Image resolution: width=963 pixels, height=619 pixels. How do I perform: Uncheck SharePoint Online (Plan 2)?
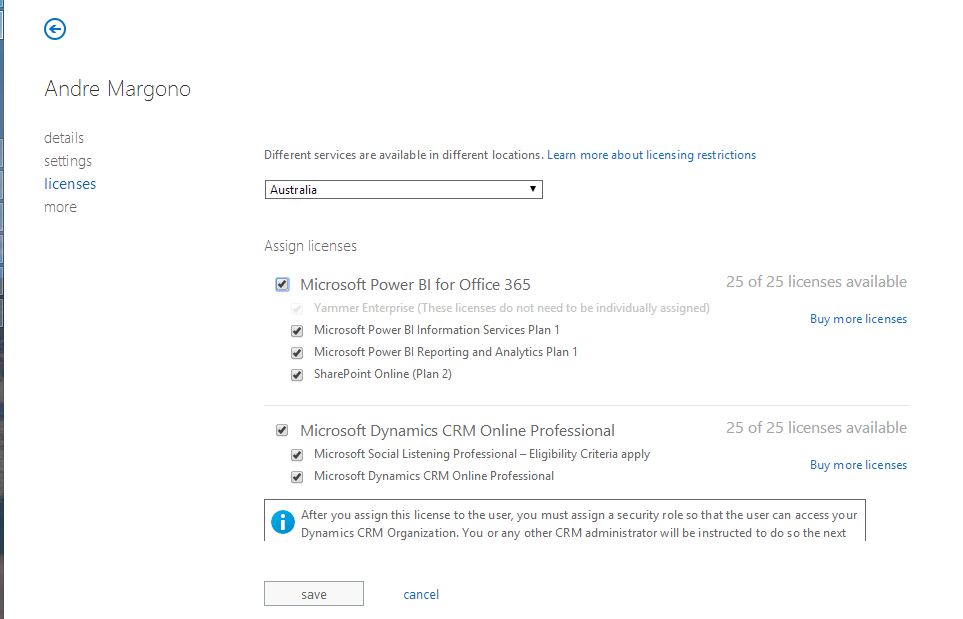(297, 375)
